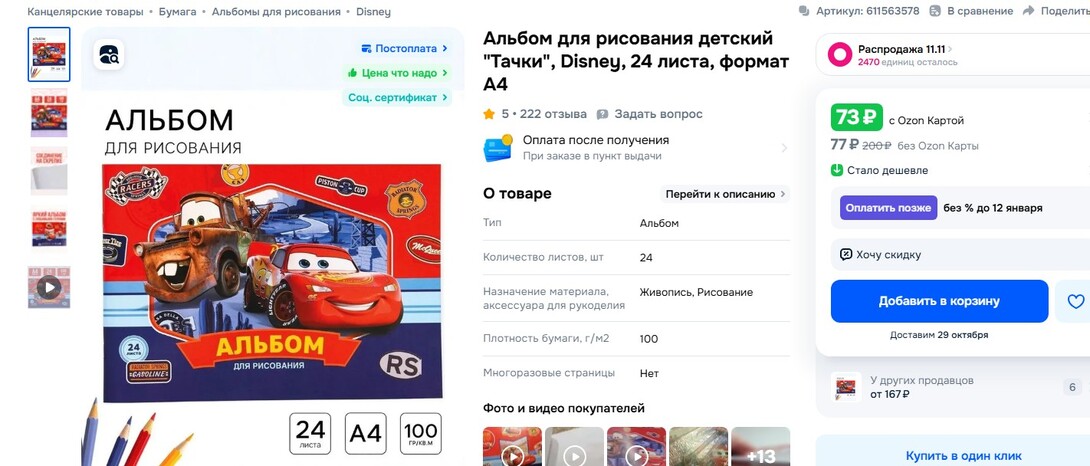
Task: Click the article number copy icon
Action: (804, 11)
